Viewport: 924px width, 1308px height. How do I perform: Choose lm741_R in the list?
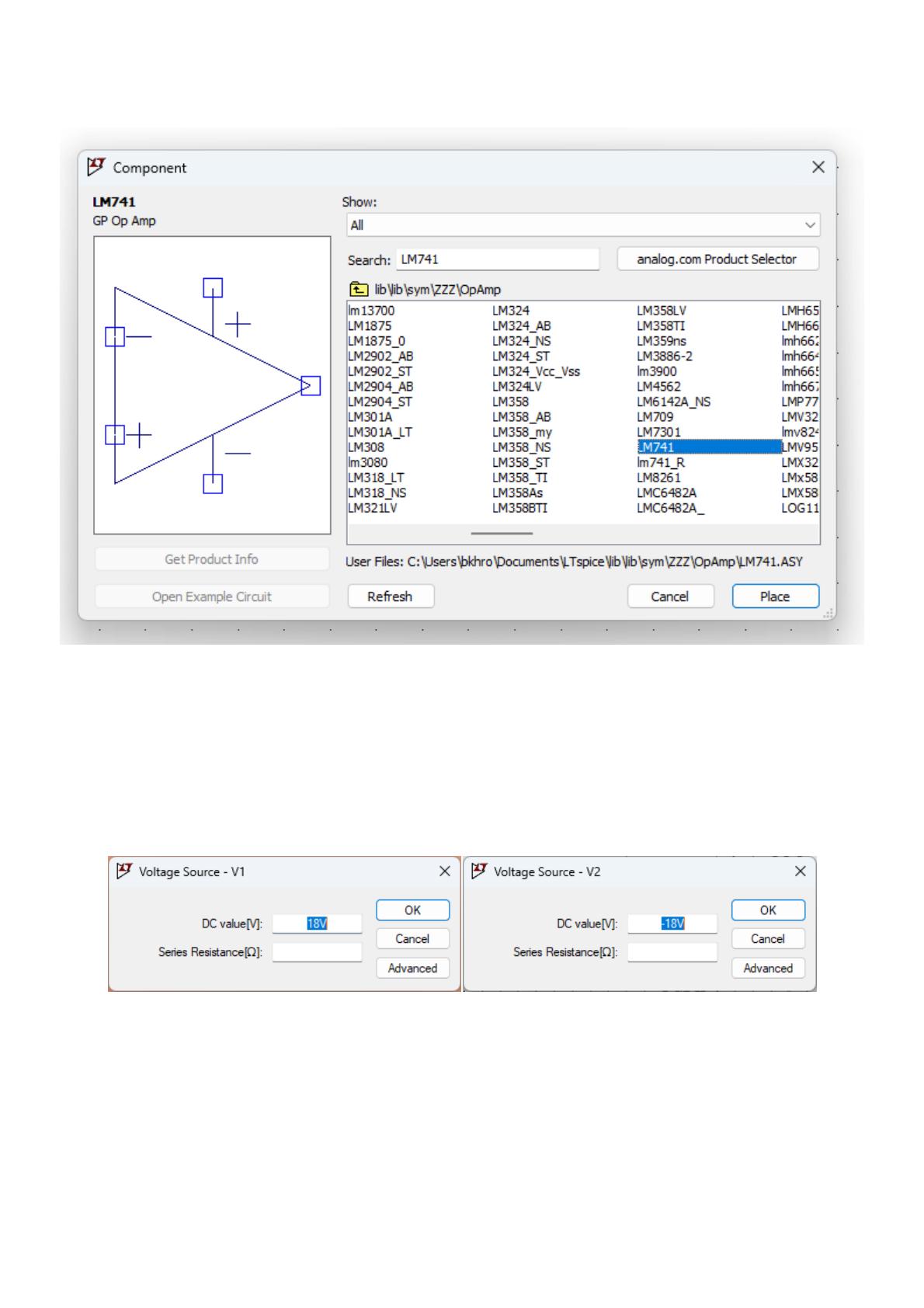point(661,463)
